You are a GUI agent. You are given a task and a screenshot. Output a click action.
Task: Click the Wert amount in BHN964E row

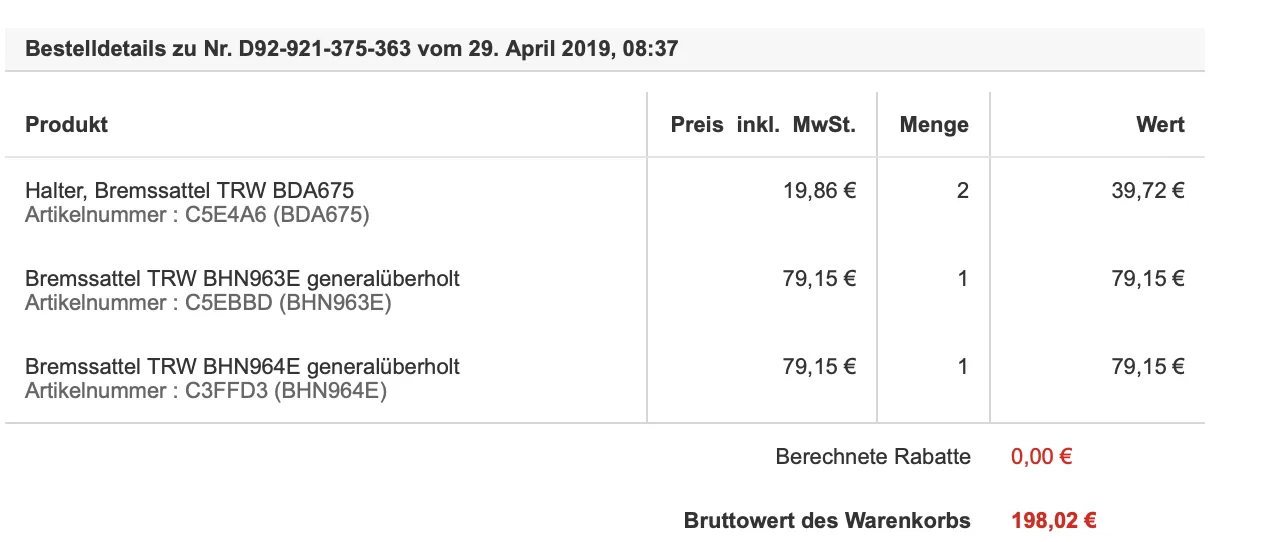pyautogui.click(x=1147, y=367)
